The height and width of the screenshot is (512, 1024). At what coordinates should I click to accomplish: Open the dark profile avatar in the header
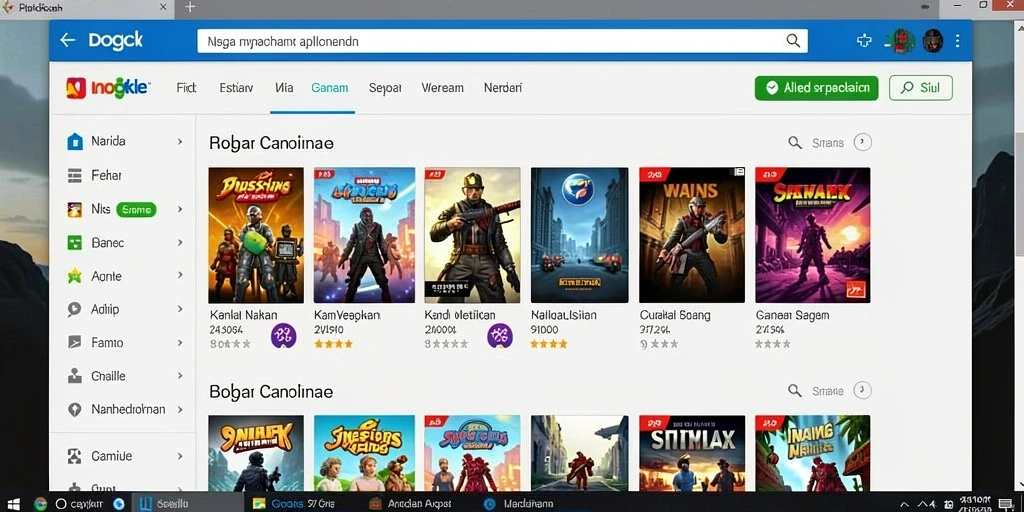click(x=932, y=40)
